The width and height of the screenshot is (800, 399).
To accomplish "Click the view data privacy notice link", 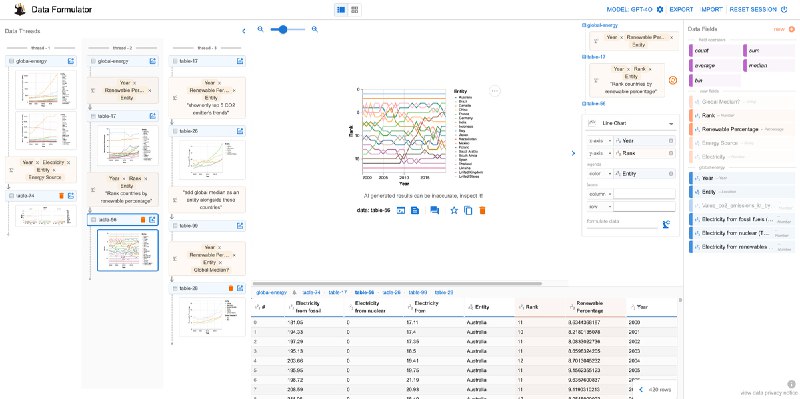I will 769,393.
